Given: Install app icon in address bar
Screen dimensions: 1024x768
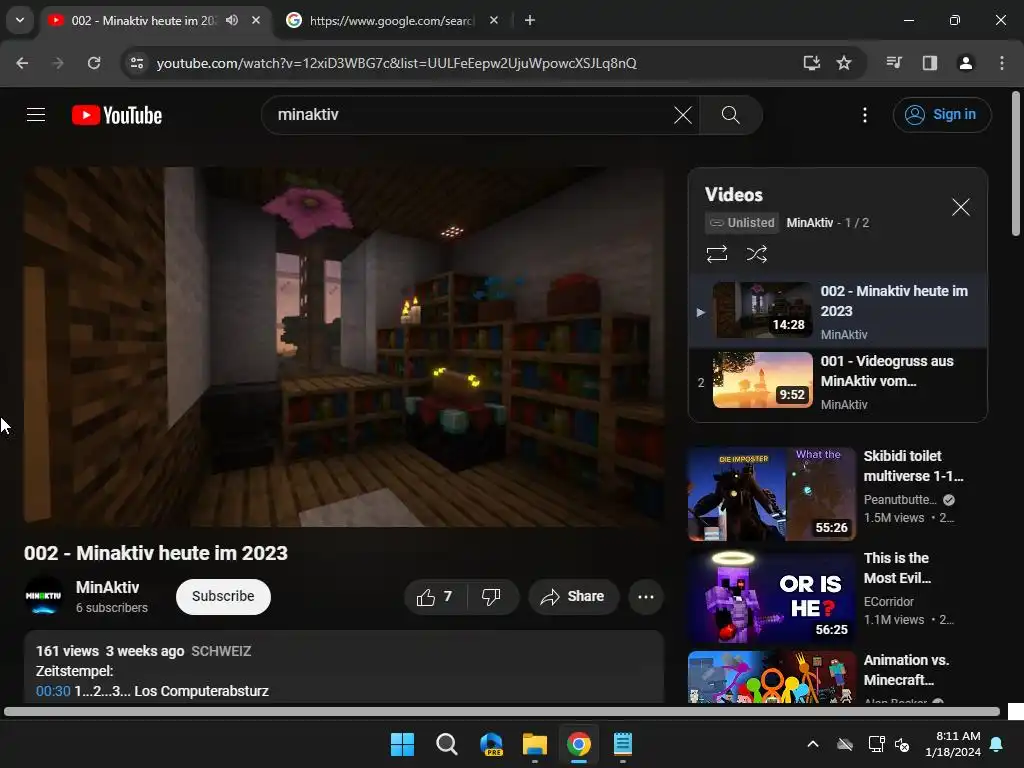Looking at the screenshot, I should (x=811, y=63).
